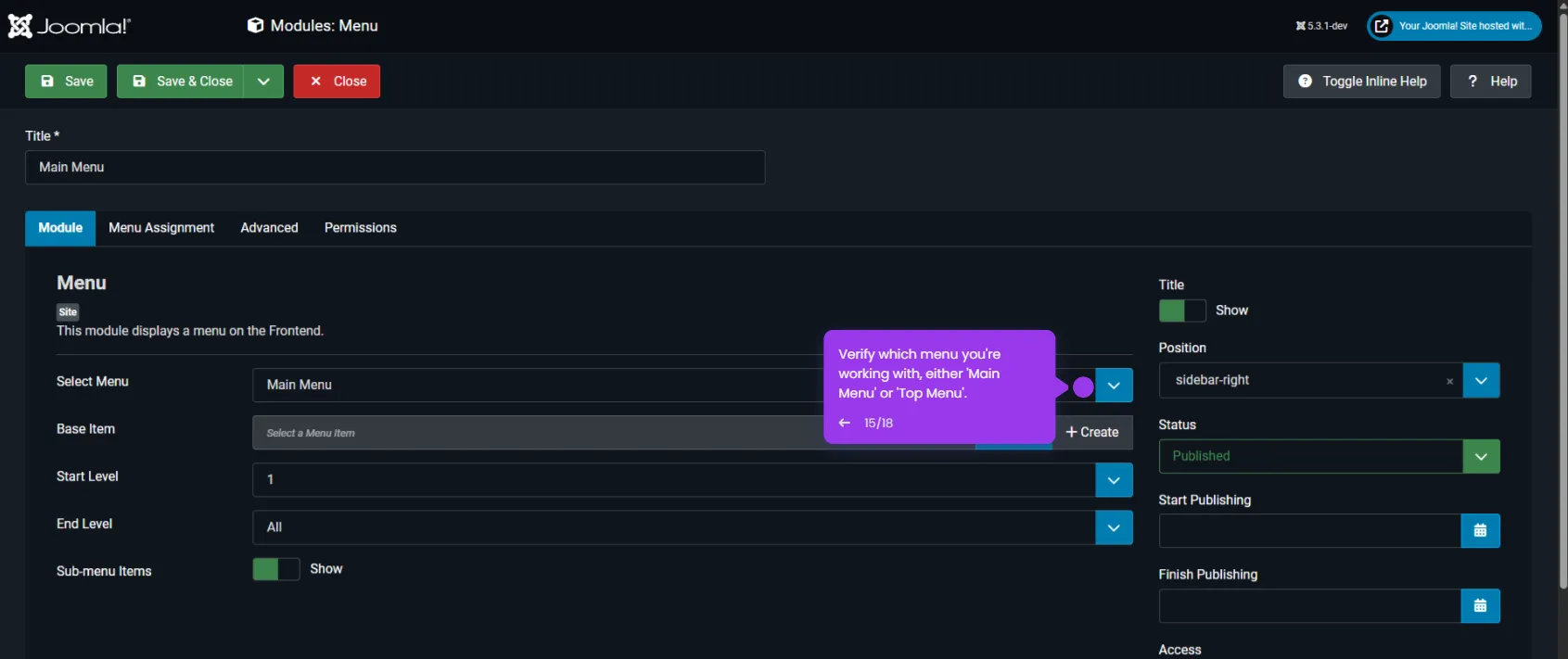Expand the Start Level dropdown
Viewport: 1568px width, 659px height.
[1114, 480]
